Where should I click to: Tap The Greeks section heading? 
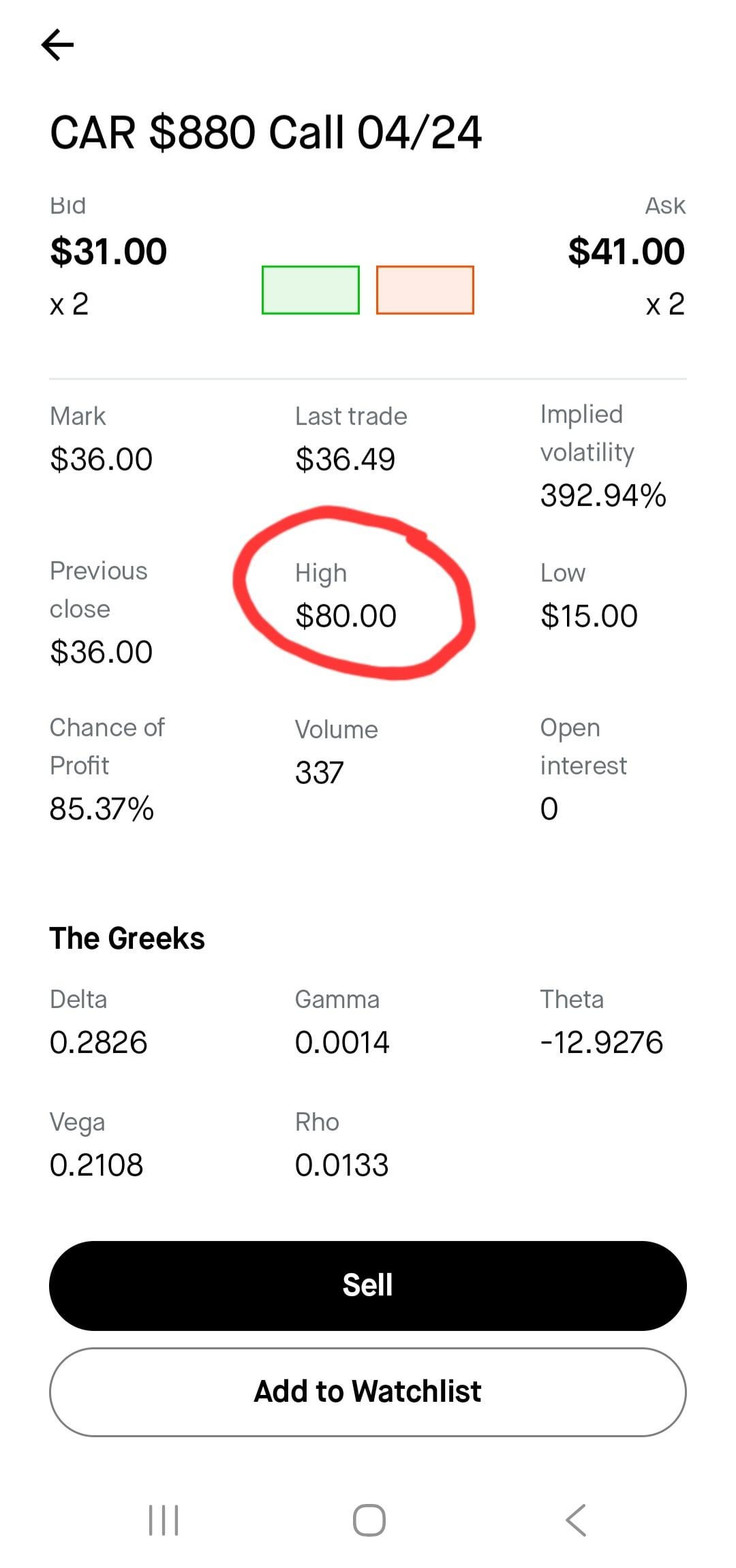point(127,939)
